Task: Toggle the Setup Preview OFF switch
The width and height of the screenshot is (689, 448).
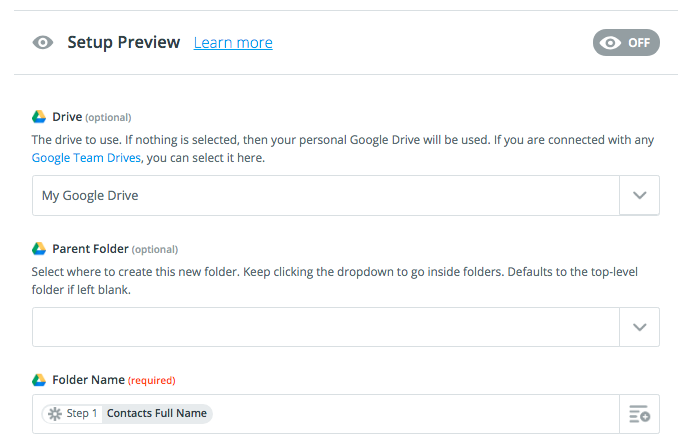Action: [x=626, y=43]
